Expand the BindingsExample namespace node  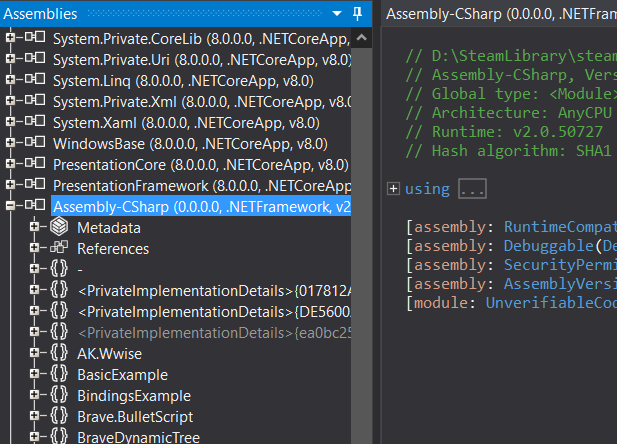click(34, 395)
